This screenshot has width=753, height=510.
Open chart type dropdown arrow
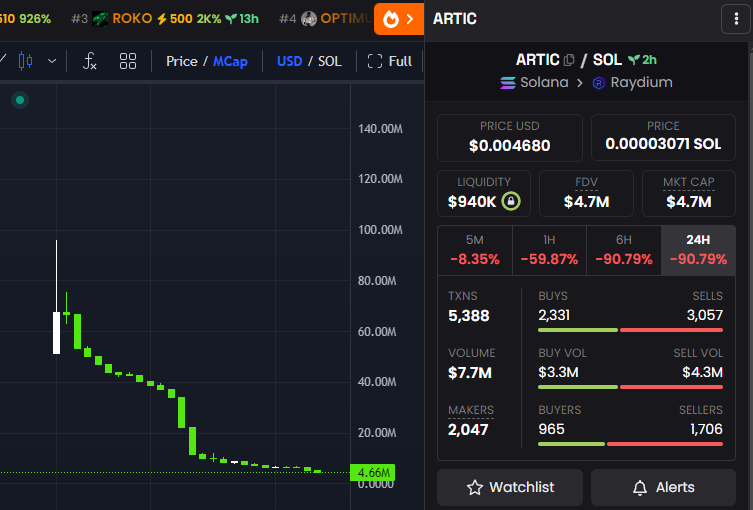(52, 61)
